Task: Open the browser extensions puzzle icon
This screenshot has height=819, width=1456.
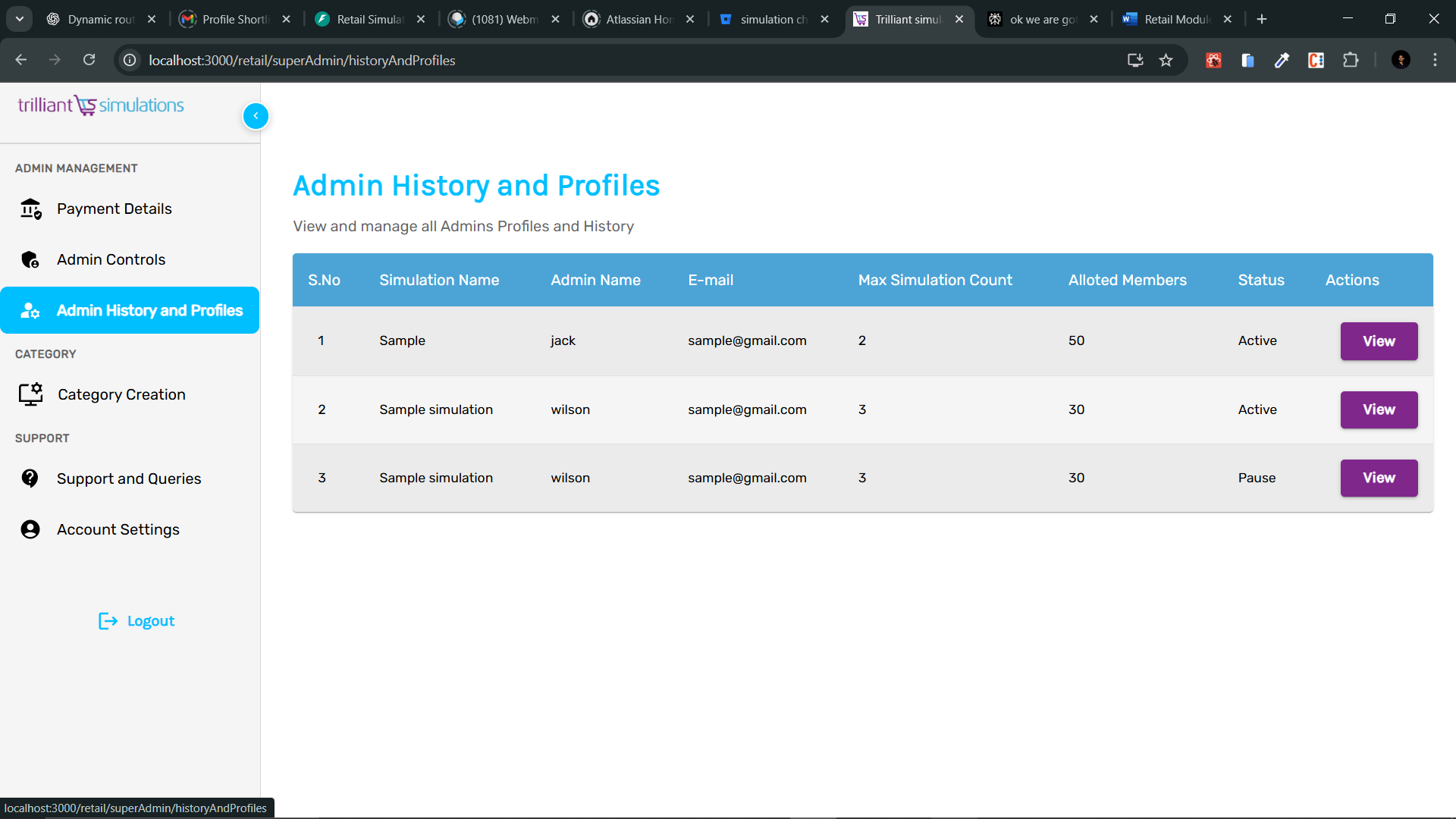Action: (1351, 60)
